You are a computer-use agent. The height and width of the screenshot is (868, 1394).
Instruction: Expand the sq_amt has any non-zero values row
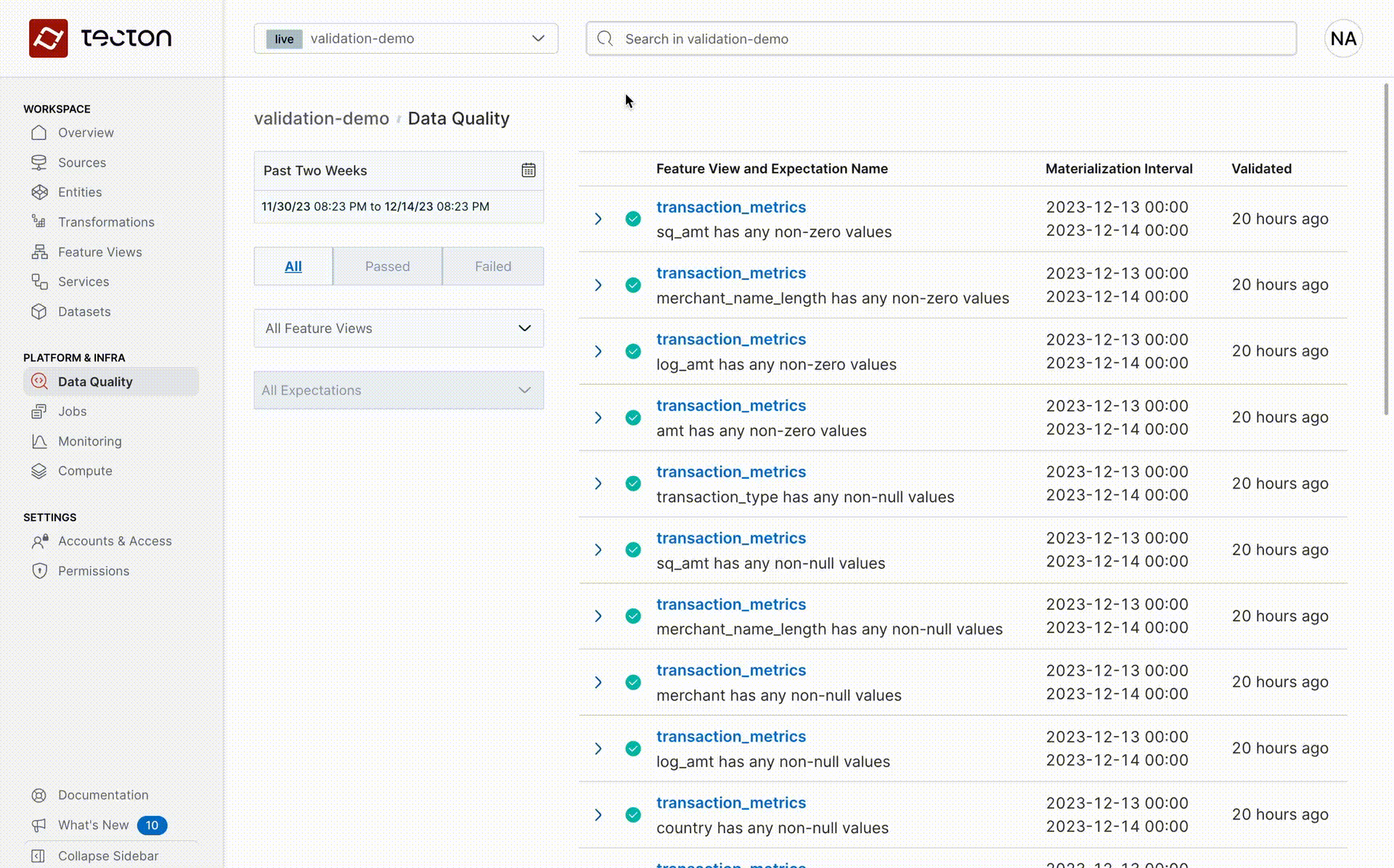pyautogui.click(x=598, y=218)
